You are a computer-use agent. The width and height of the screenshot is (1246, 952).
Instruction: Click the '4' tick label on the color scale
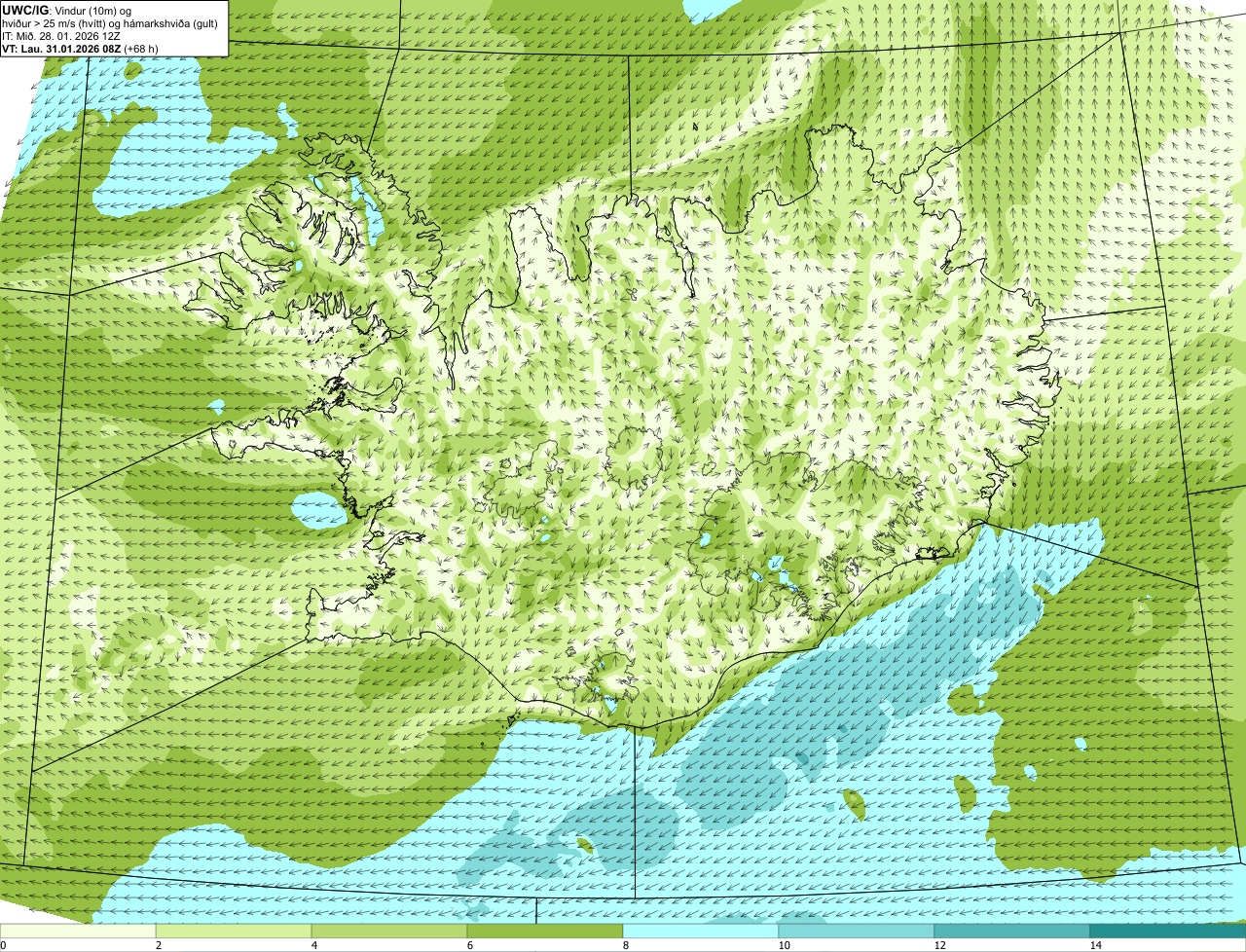314,945
